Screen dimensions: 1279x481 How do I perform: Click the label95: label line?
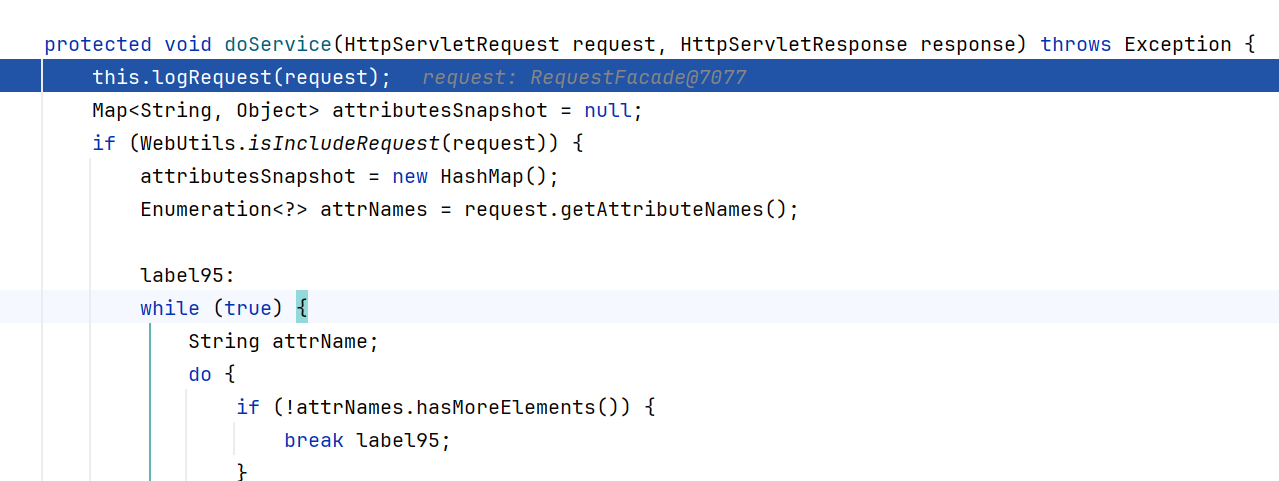coord(187,275)
